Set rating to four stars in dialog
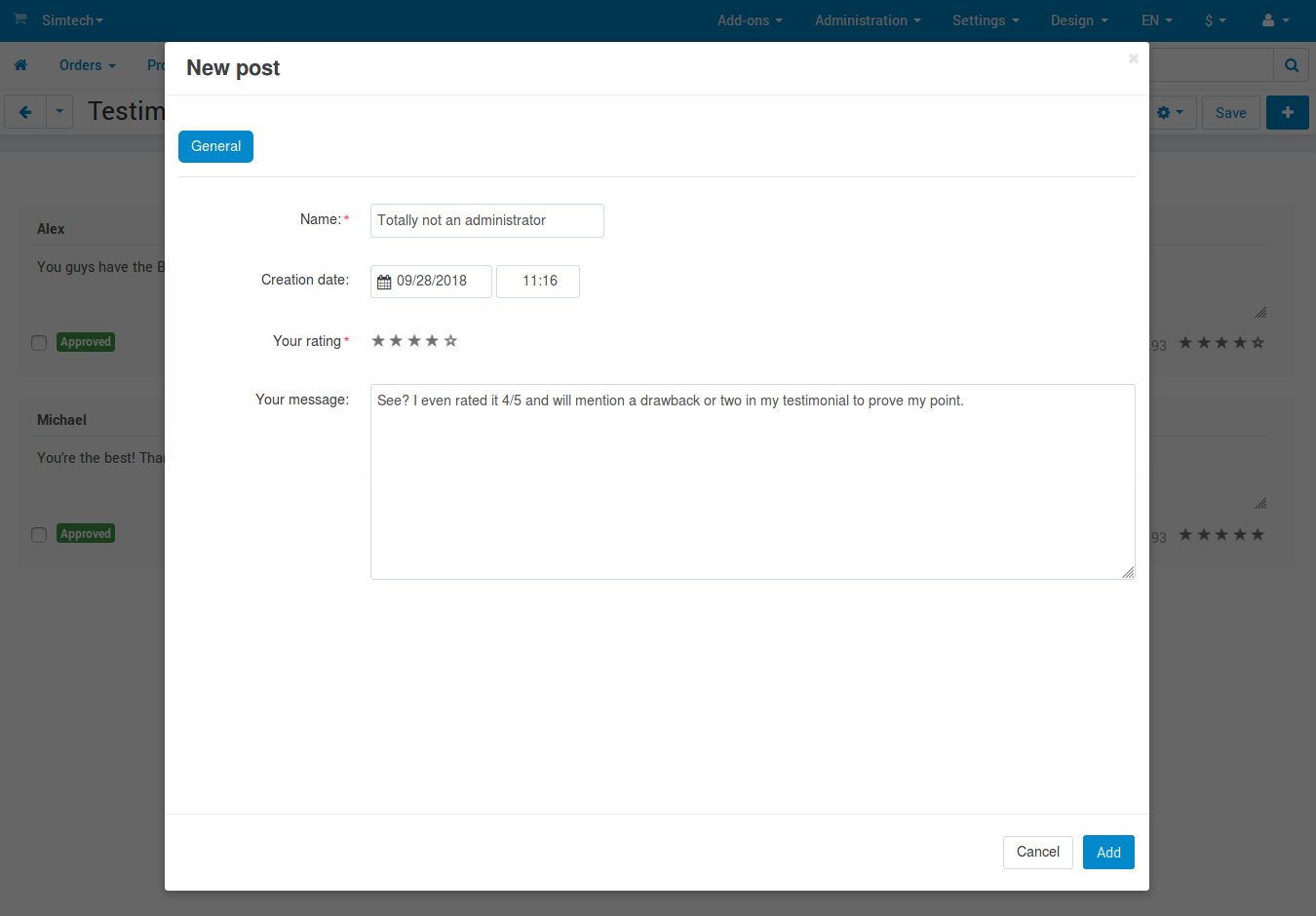The height and width of the screenshot is (916, 1316). [432, 341]
